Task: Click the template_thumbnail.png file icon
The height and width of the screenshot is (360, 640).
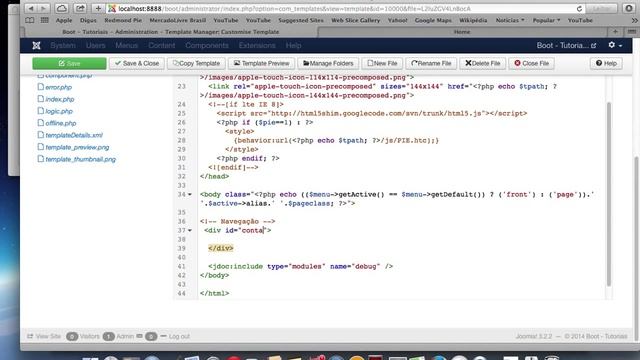Action: [x=40, y=159]
